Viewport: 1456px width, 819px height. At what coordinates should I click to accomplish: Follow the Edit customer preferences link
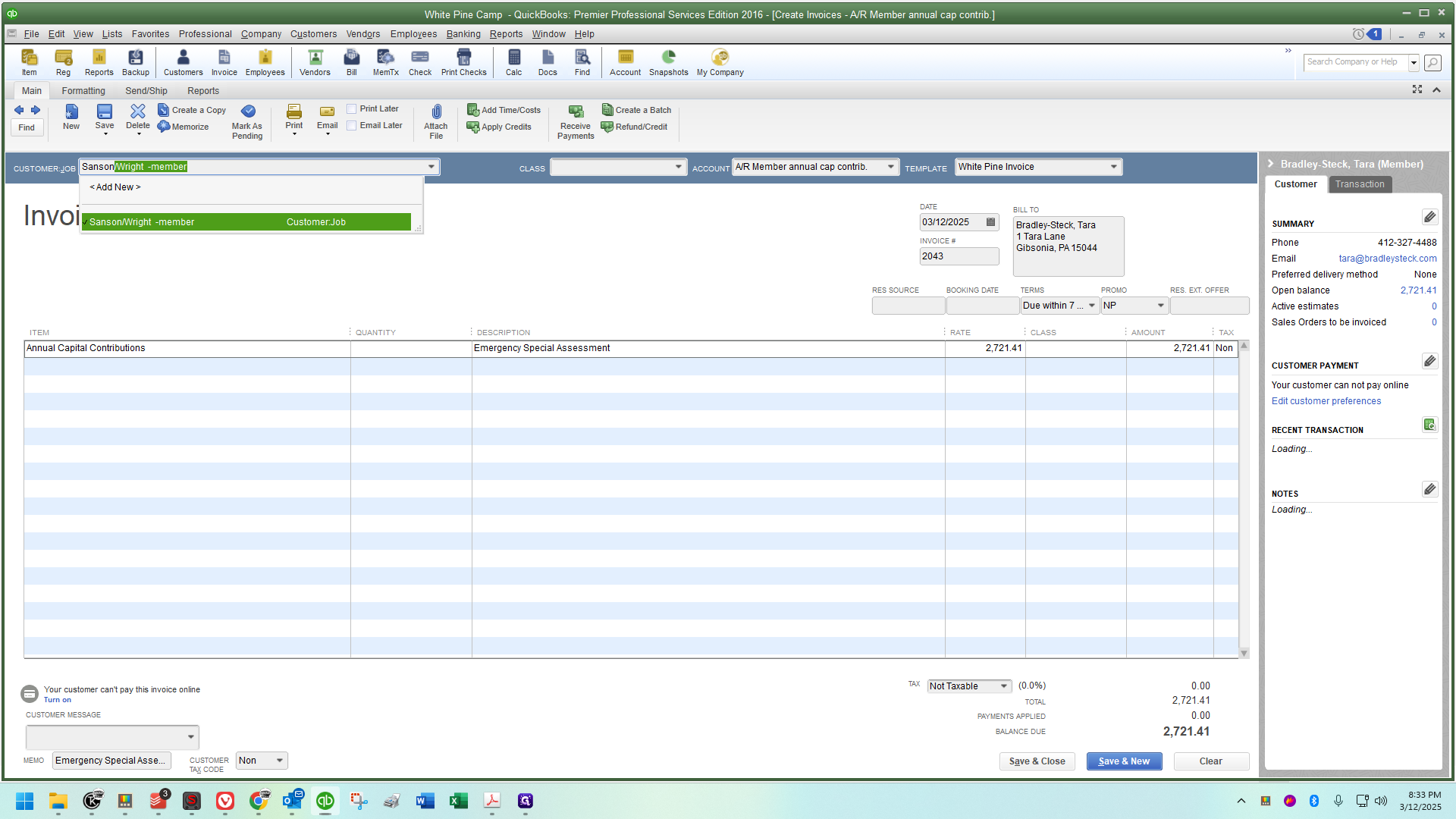coord(1326,401)
